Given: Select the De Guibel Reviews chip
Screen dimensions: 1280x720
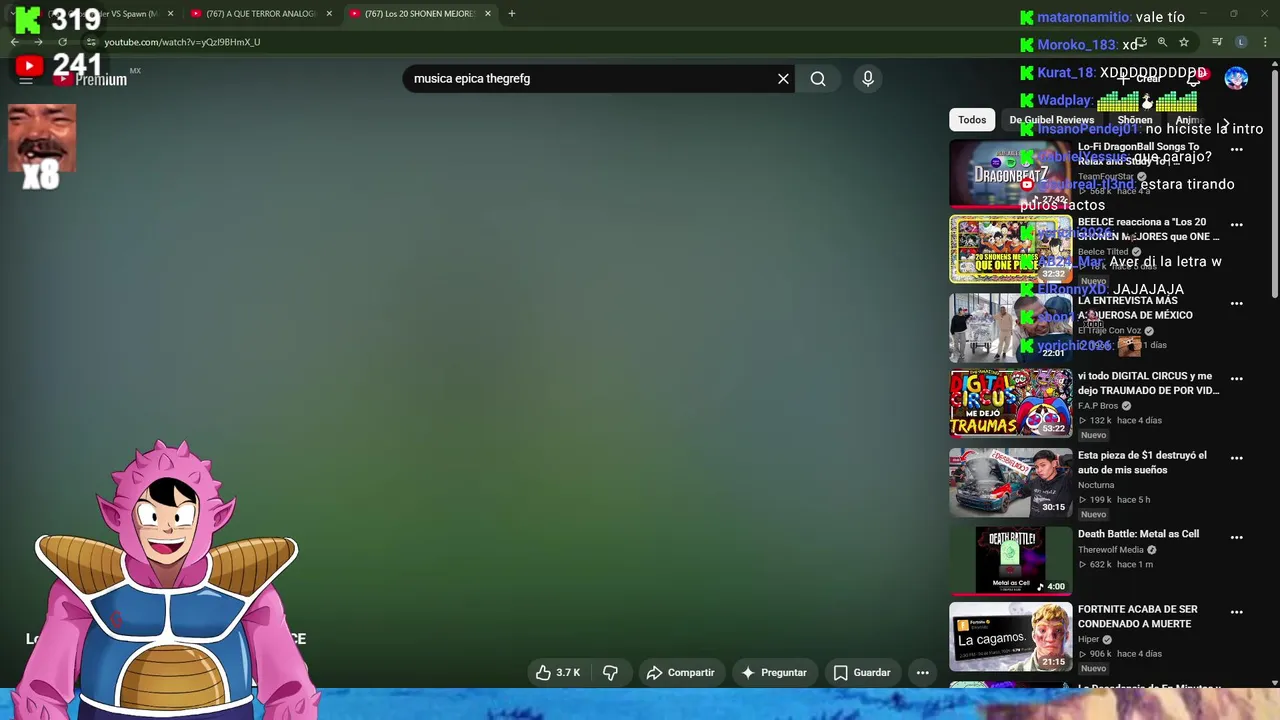Looking at the screenshot, I should (1051, 120).
